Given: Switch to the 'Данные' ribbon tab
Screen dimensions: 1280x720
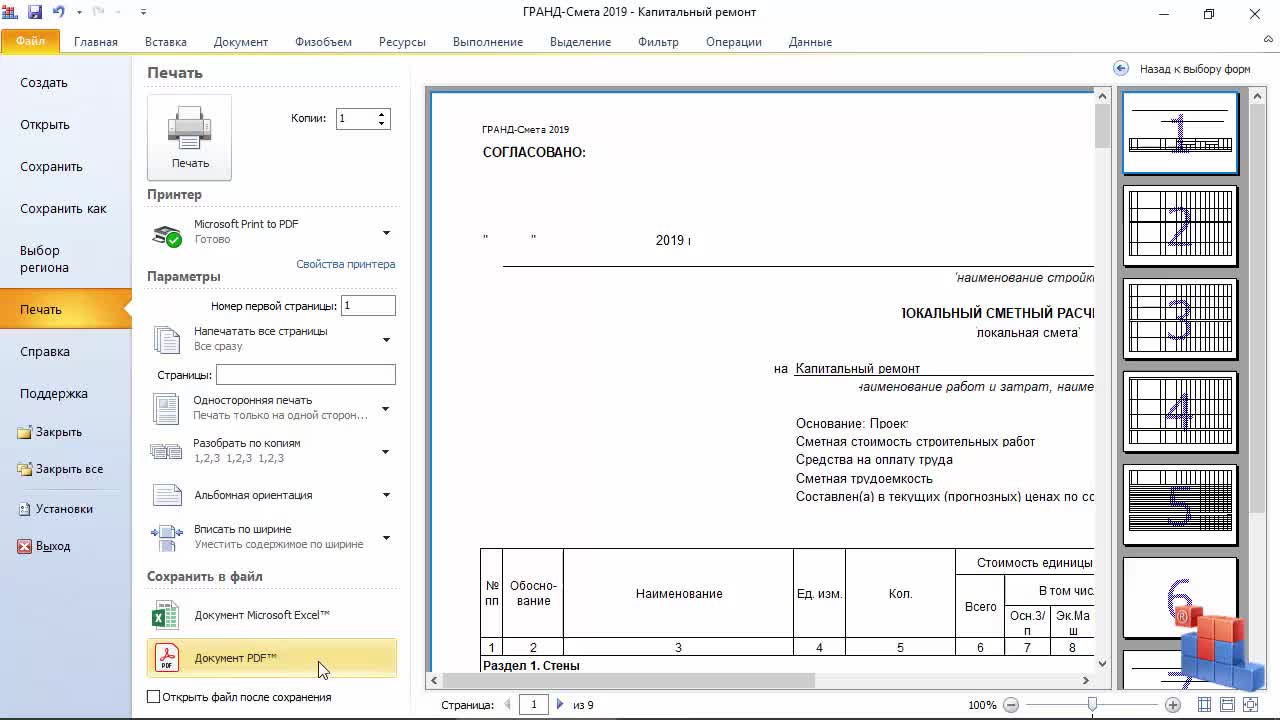Looking at the screenshot, I should pos(810,42).
